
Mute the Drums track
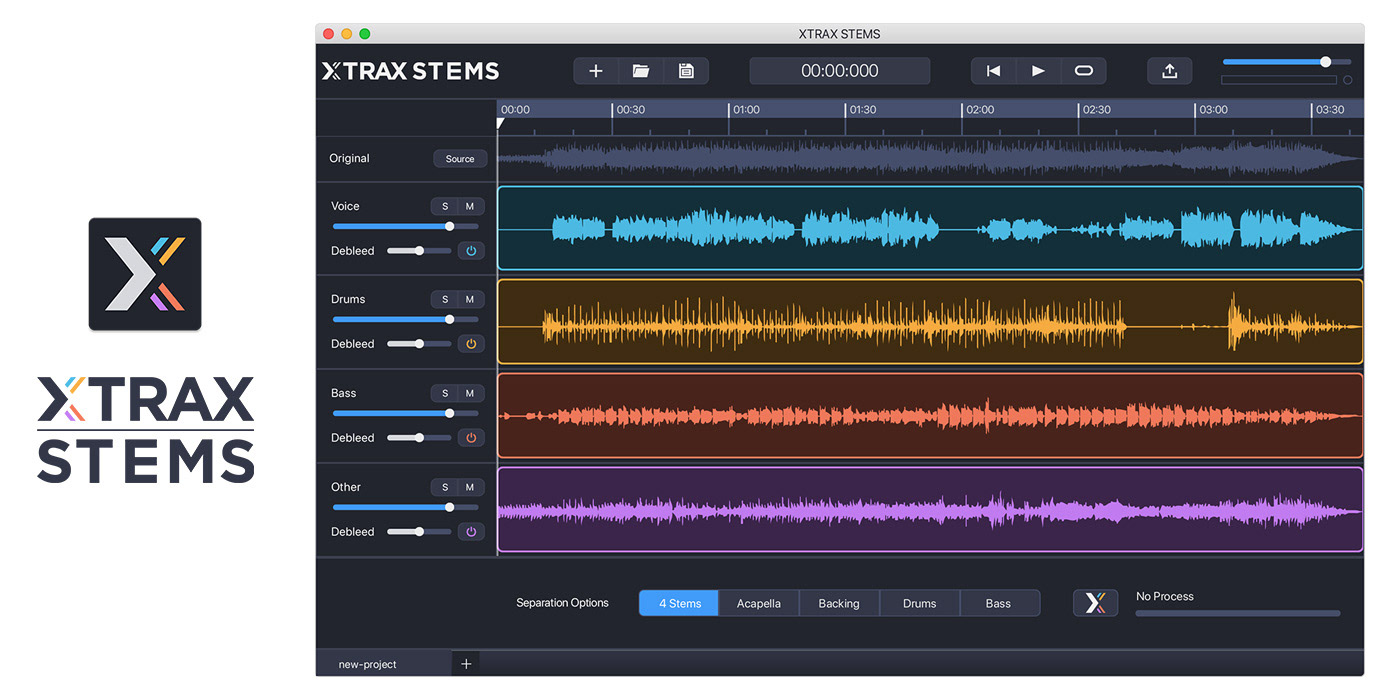point(470,299)
